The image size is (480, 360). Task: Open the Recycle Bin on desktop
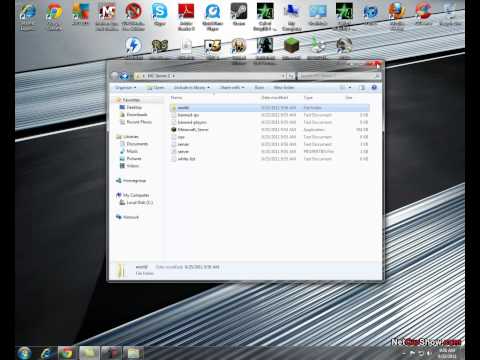coord(449,15)
